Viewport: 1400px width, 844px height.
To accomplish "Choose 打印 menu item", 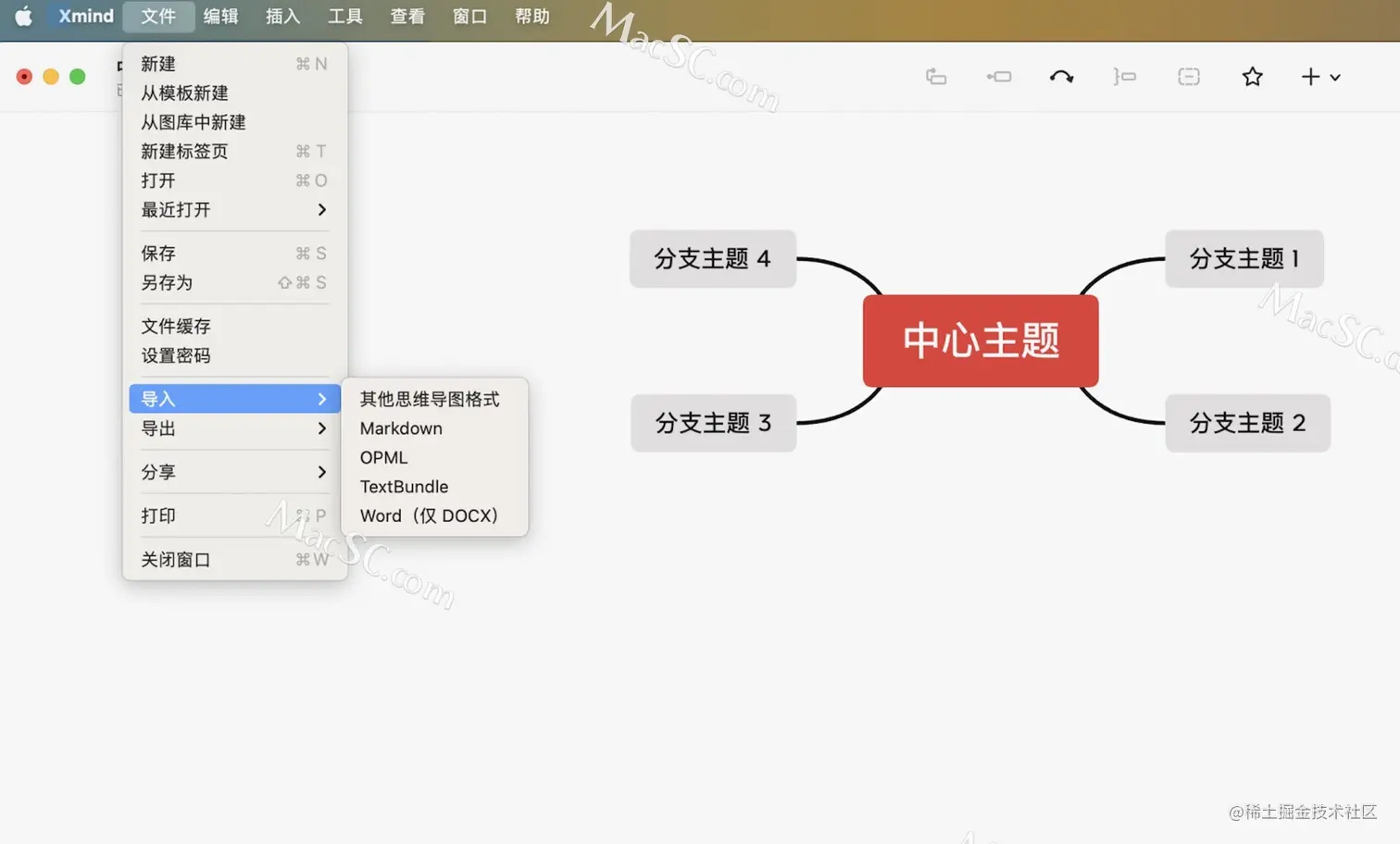I will pos(234,515).
